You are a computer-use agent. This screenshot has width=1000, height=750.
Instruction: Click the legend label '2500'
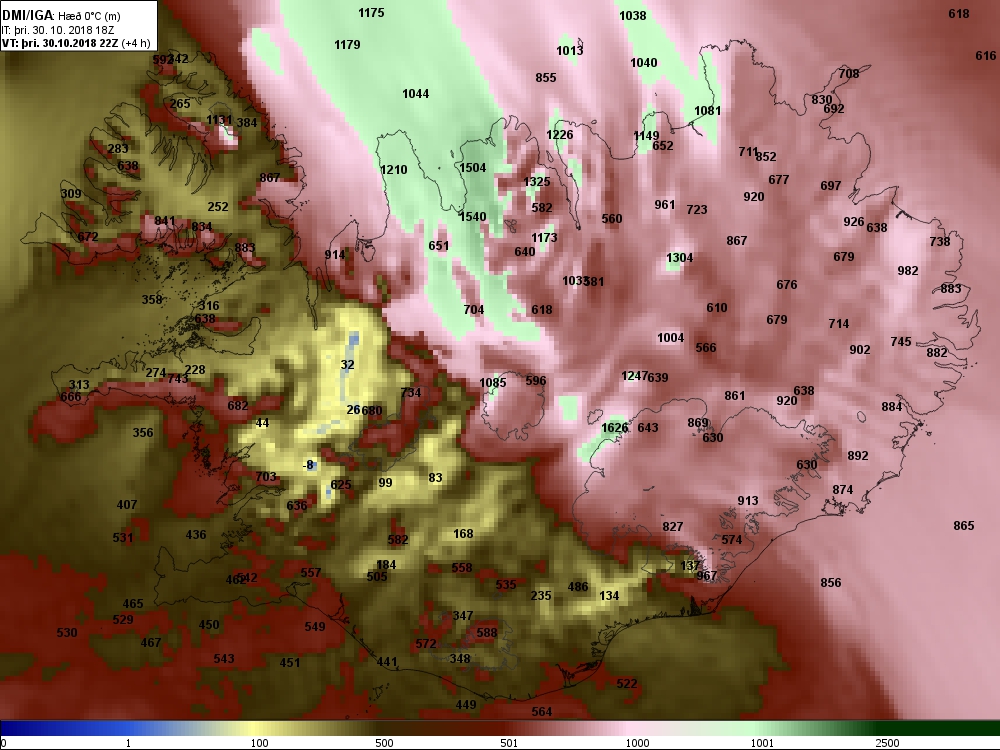(x=887, y=743)
